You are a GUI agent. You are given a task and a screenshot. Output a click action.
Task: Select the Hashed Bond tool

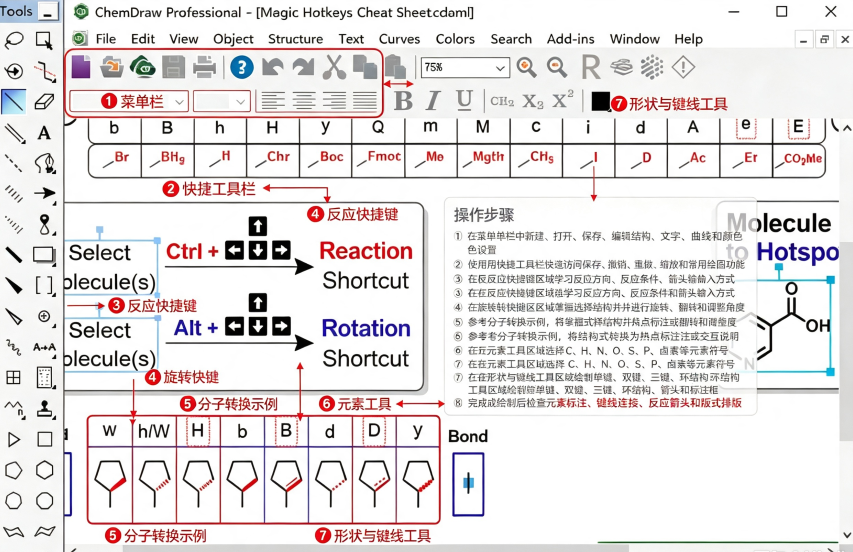(x=14, y=193)
